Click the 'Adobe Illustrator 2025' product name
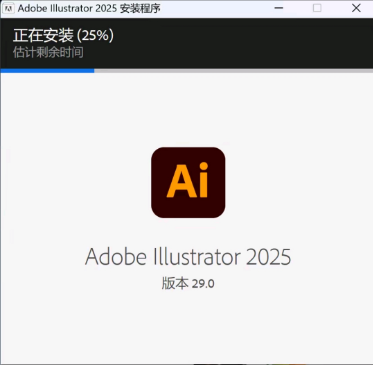The image size is (373, 365). click(x=188, y=257)
